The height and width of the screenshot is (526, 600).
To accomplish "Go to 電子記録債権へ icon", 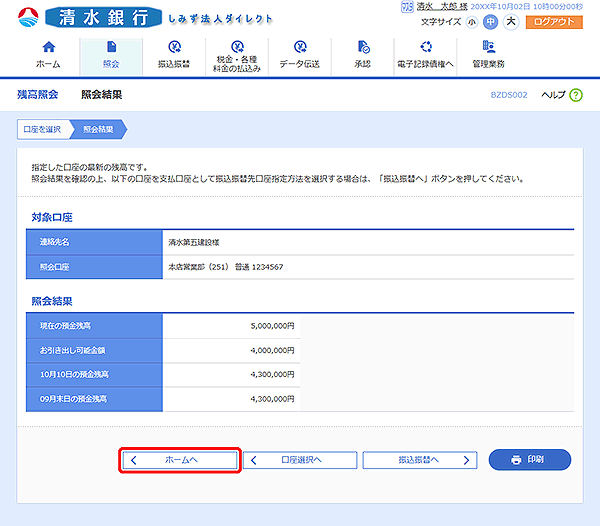I will [x=425, y=47].
